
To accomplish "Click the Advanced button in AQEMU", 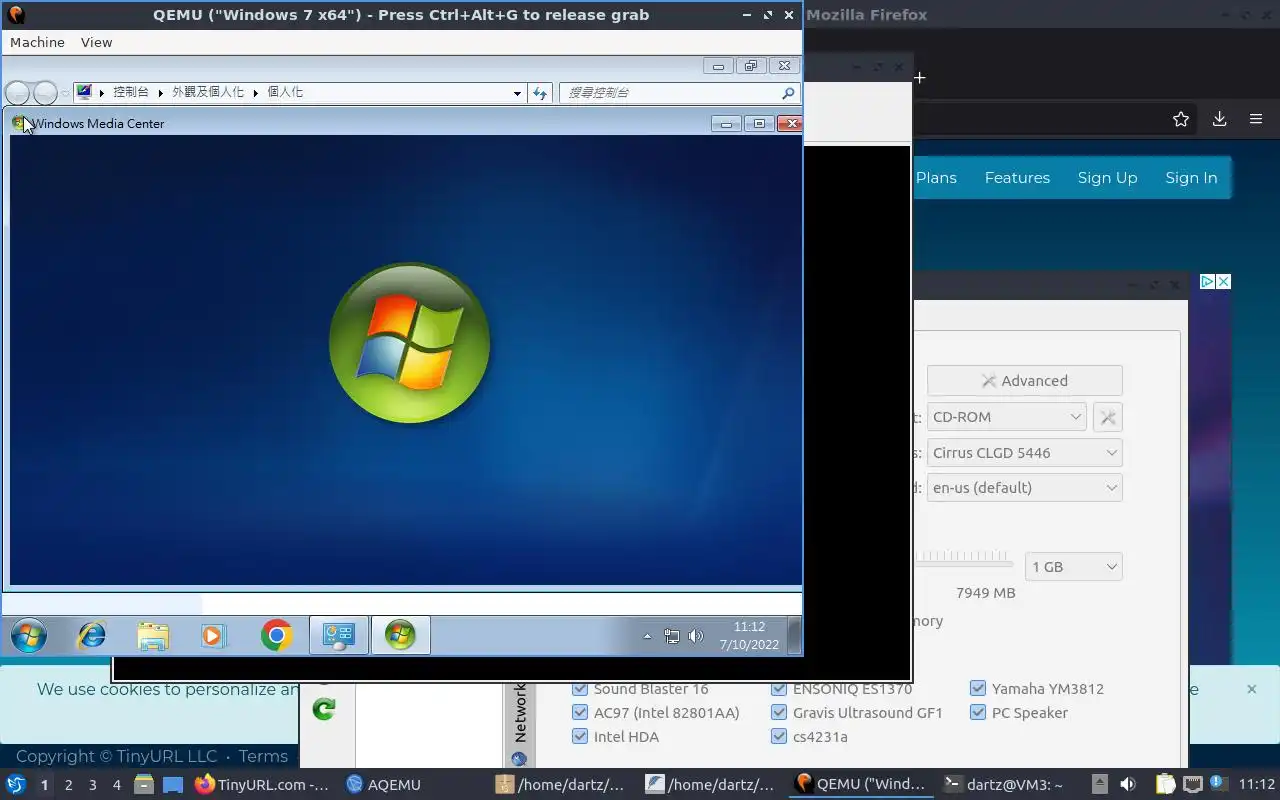I will (x=1024, y=381).
